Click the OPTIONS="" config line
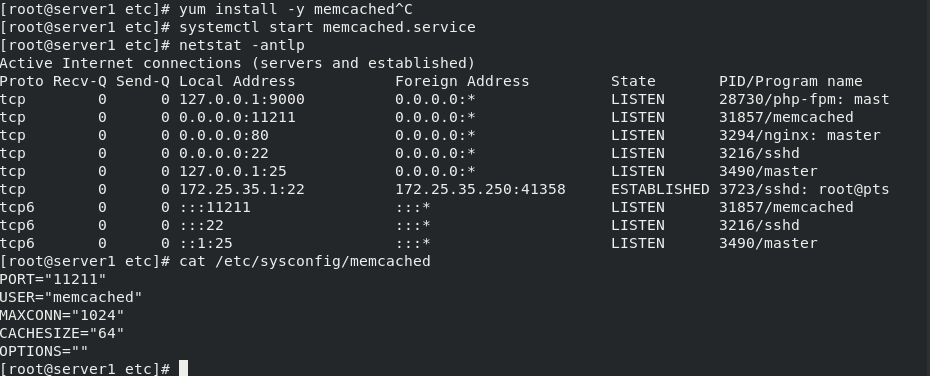The image size is (930, 376). (44, 351)
